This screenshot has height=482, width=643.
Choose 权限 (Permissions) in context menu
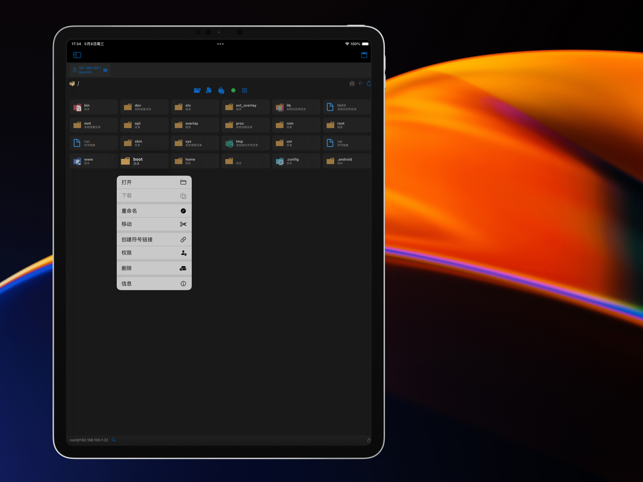tap(154, 253)
